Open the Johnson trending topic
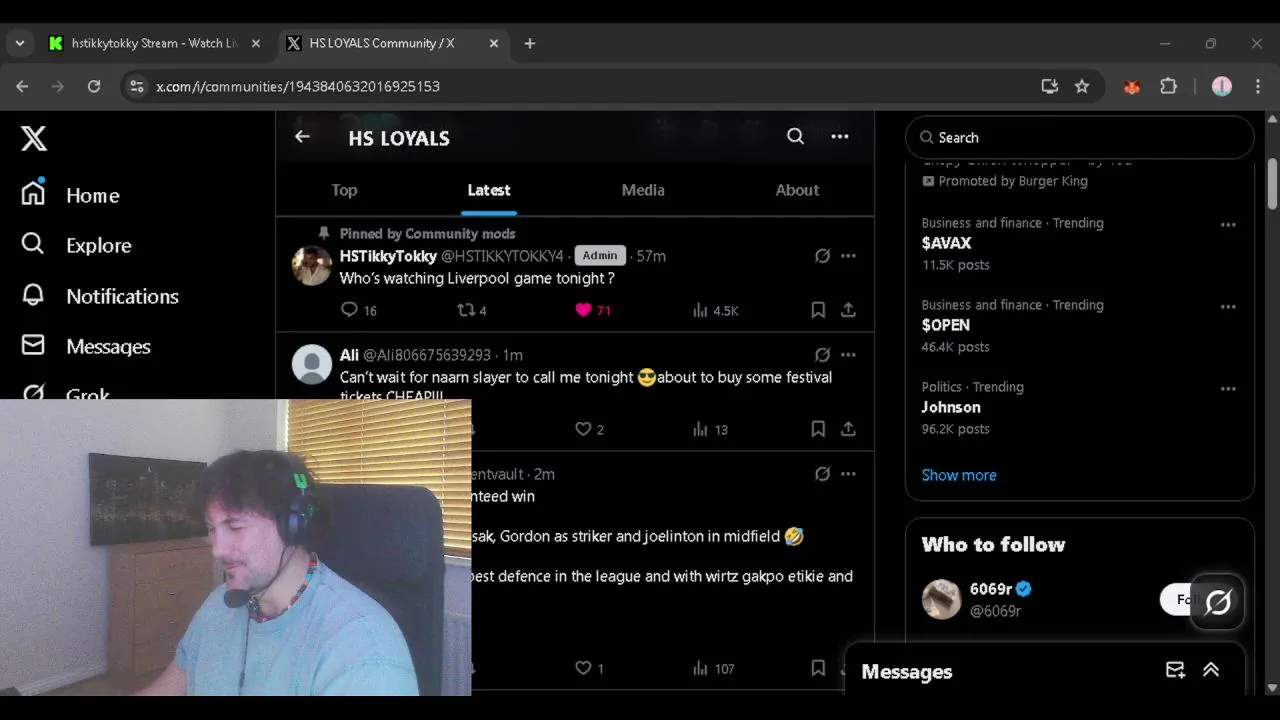Screen dimensions: 1280x720 pyautogui.click(x=951, y=407)
